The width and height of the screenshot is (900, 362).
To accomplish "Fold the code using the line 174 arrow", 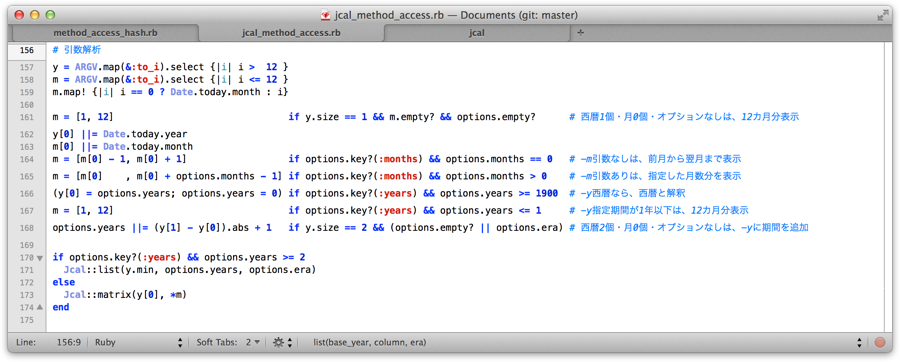I will pos(40,307).
